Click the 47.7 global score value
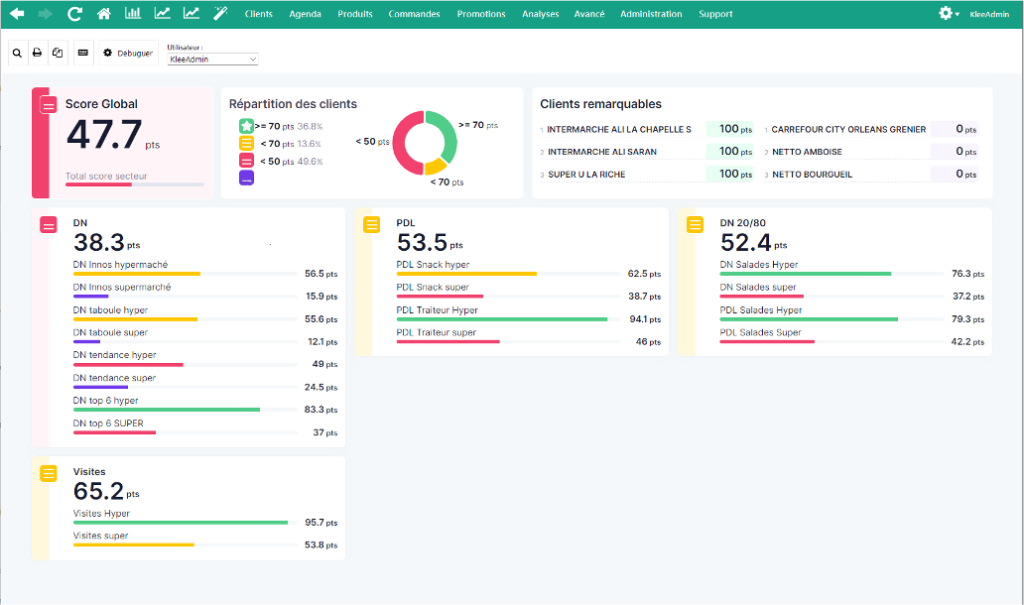The image size is (1024, 605). [x=104, y=135]
